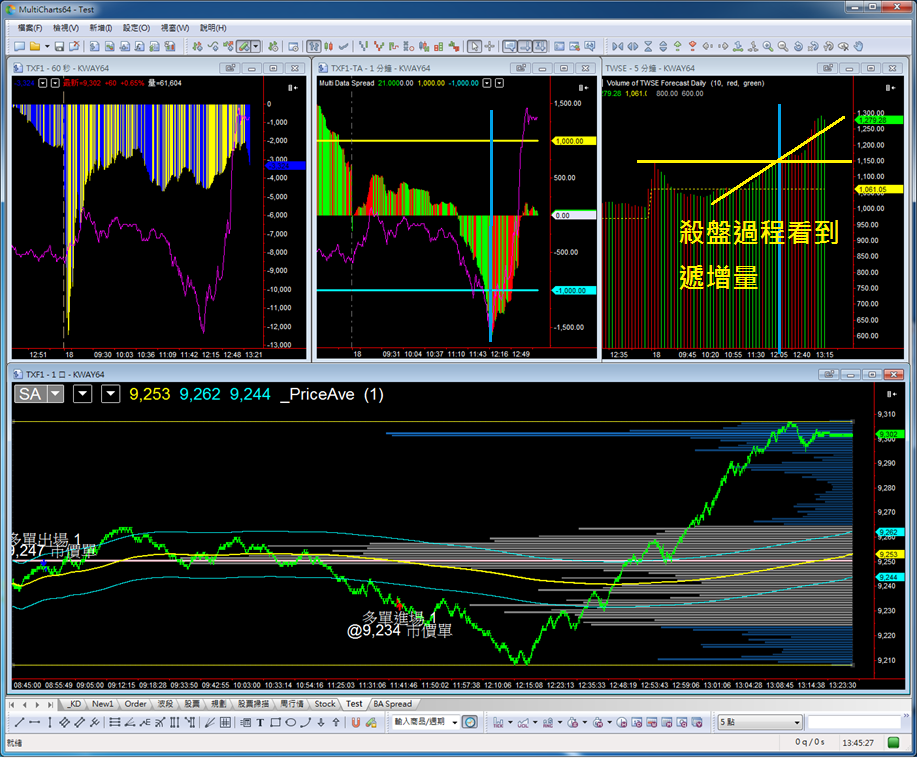Select the hand pan tool

(859, 46)
